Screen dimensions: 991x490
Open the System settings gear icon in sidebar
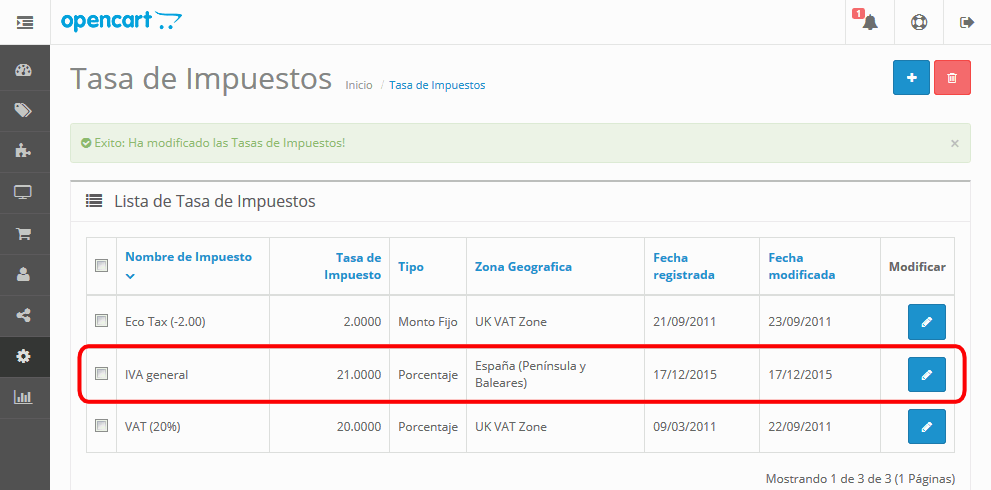coord(23,357)
